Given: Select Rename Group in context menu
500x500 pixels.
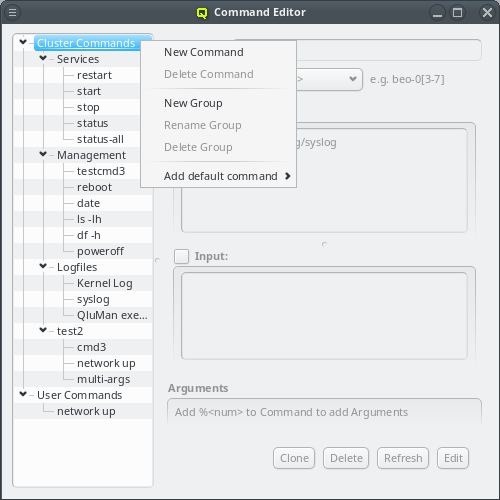Looking at the screenshot, I should click(x=220, y=125).
